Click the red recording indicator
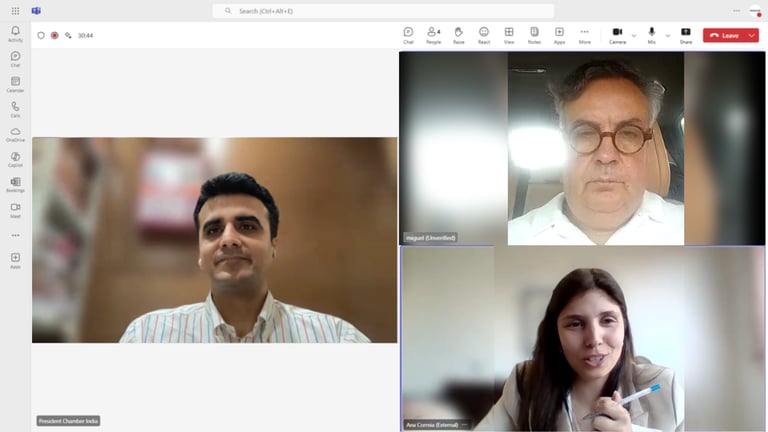768x432 pixels. pos(55,35)
